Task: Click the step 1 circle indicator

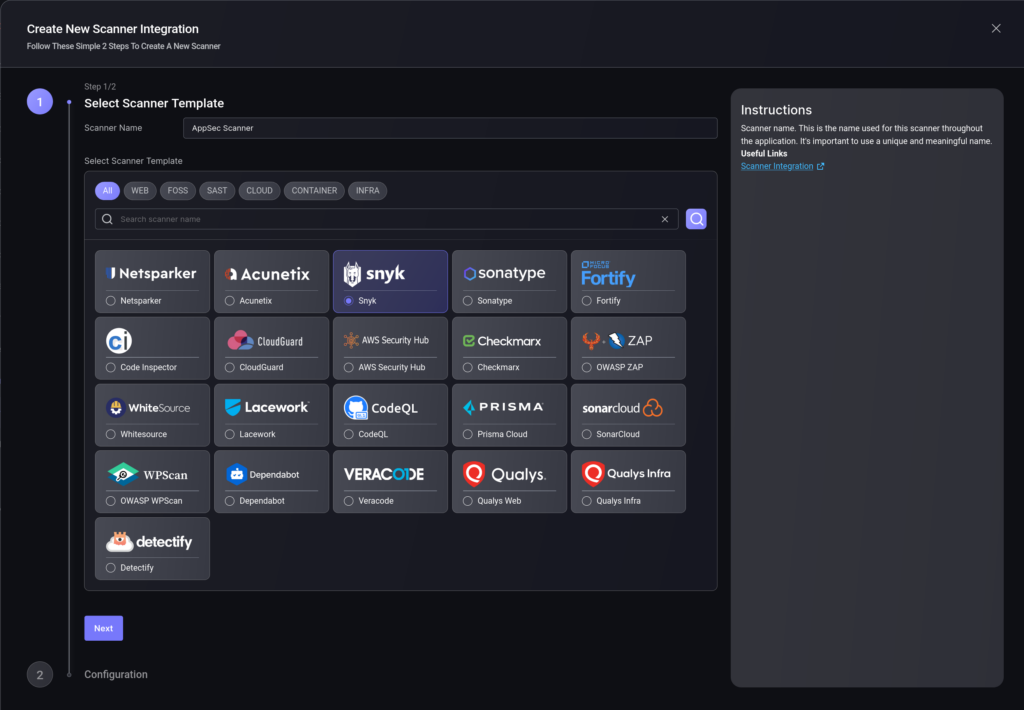Action: tap(40, 102)
